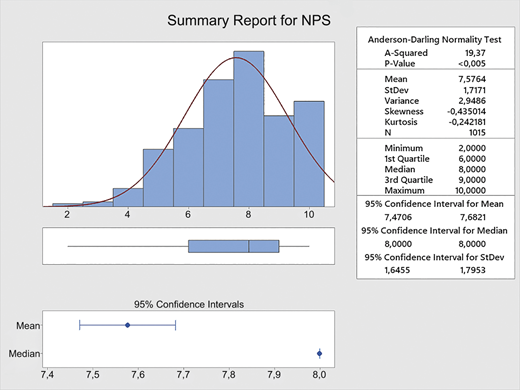520x390 pixels.
Task: Select the boxplot interquartile box
Action: point(234,246)
